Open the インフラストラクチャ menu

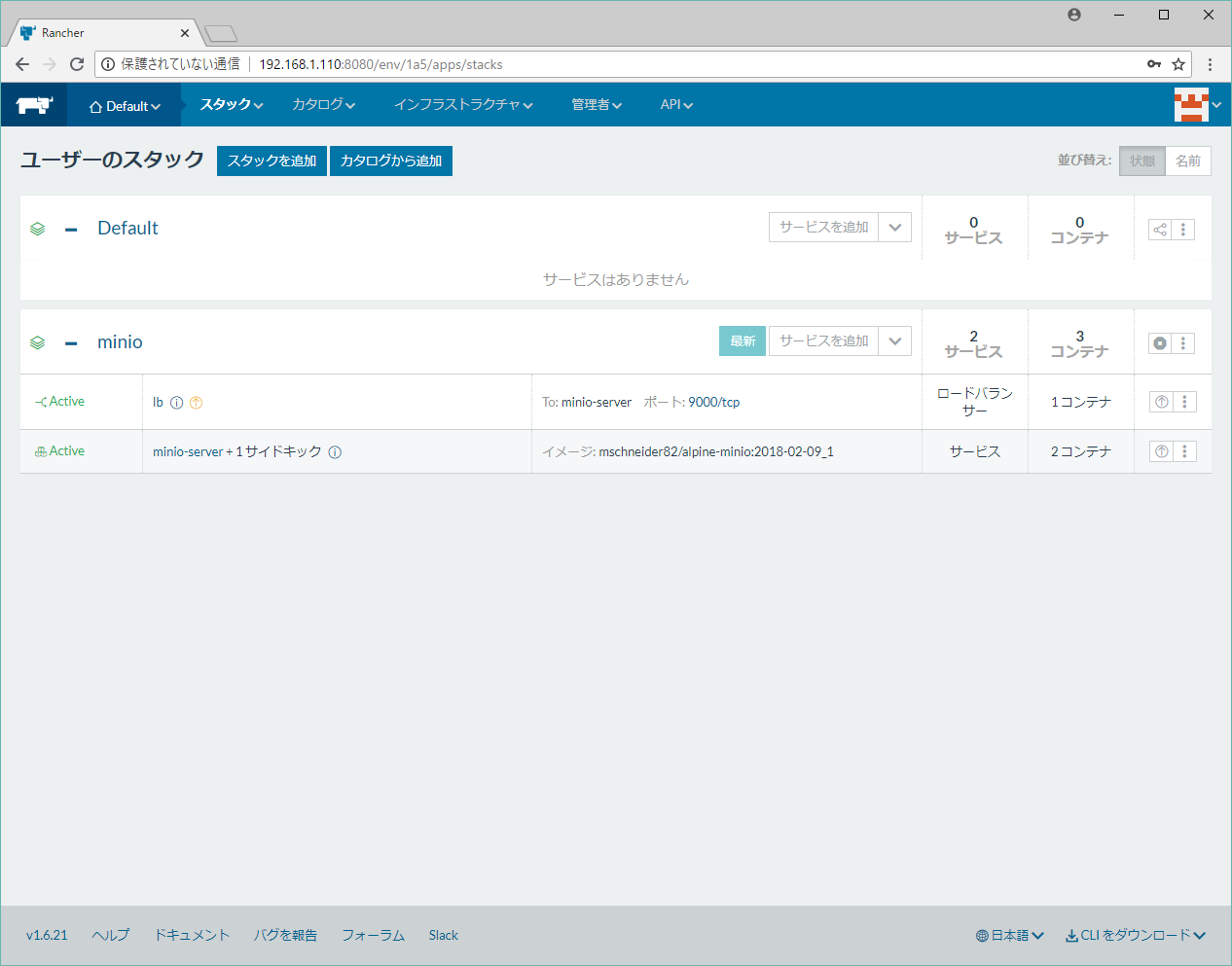(x=462, y=105)
